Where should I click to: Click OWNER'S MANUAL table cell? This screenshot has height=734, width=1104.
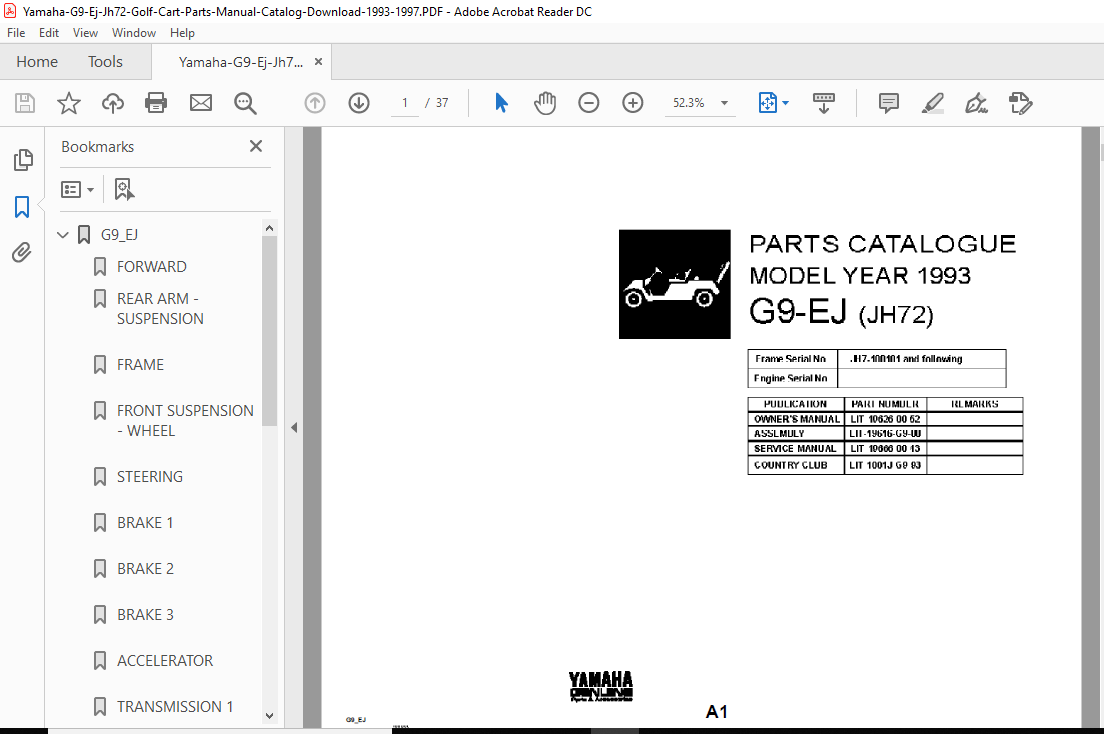pos(796,419)
